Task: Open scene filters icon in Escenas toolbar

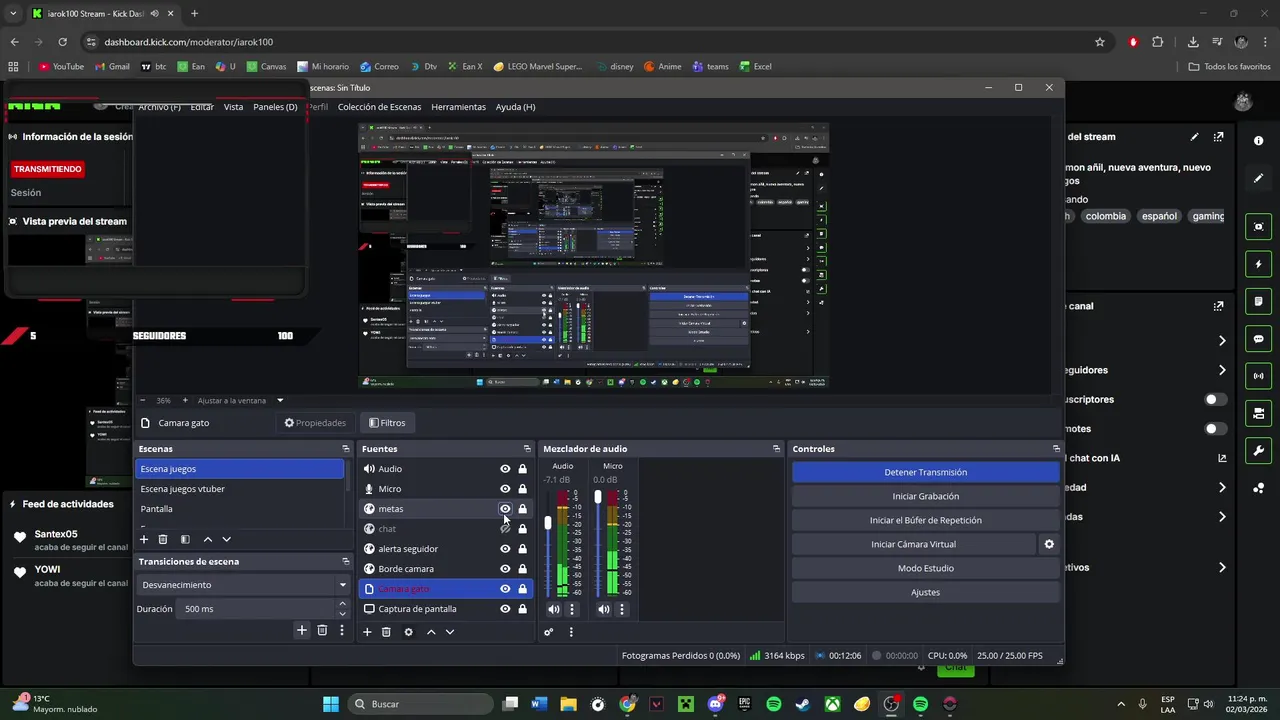Action: click(x=185, y=539)
